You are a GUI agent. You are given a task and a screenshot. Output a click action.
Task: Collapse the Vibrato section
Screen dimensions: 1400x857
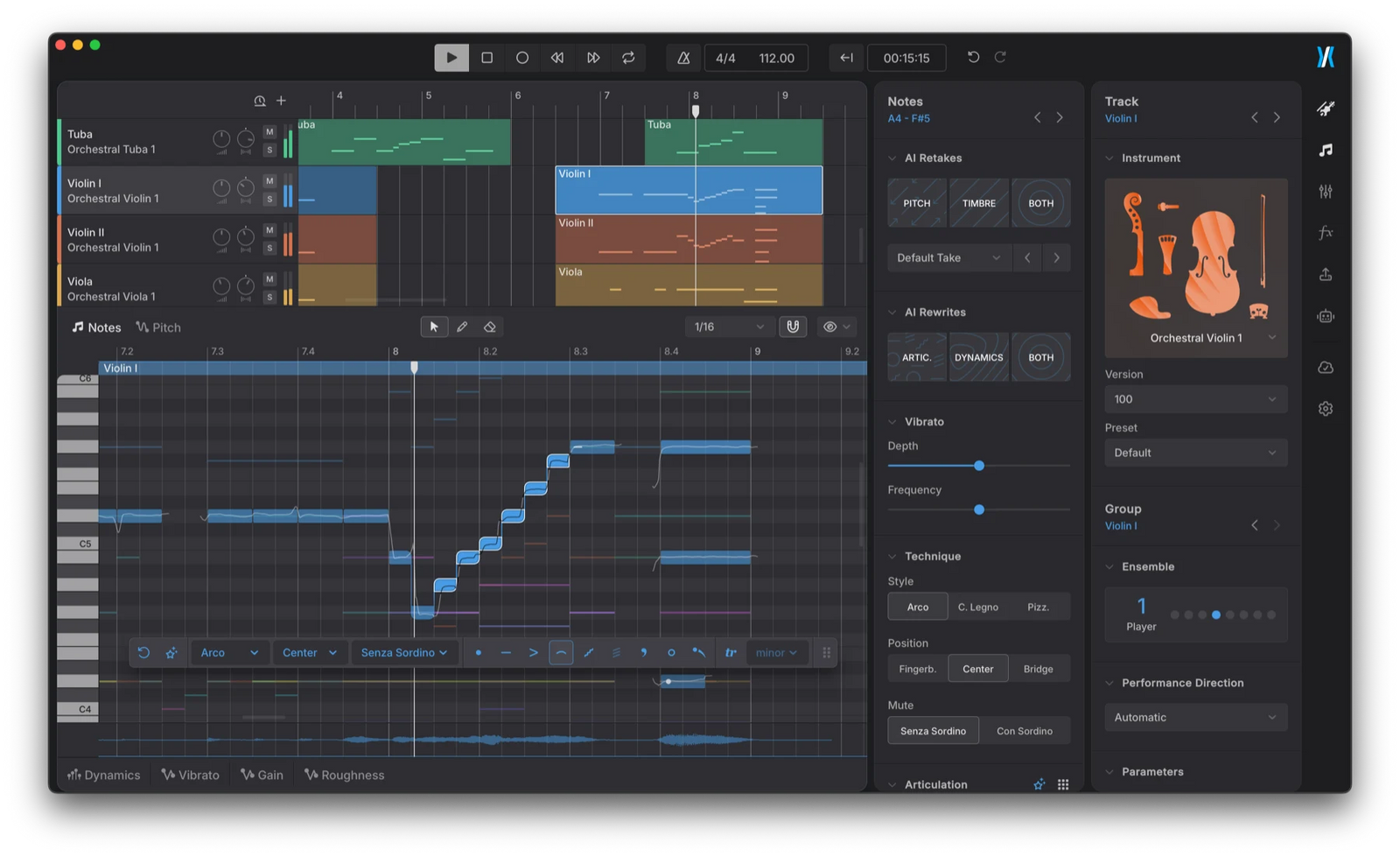pyautogui.click(x=892, y=422)
